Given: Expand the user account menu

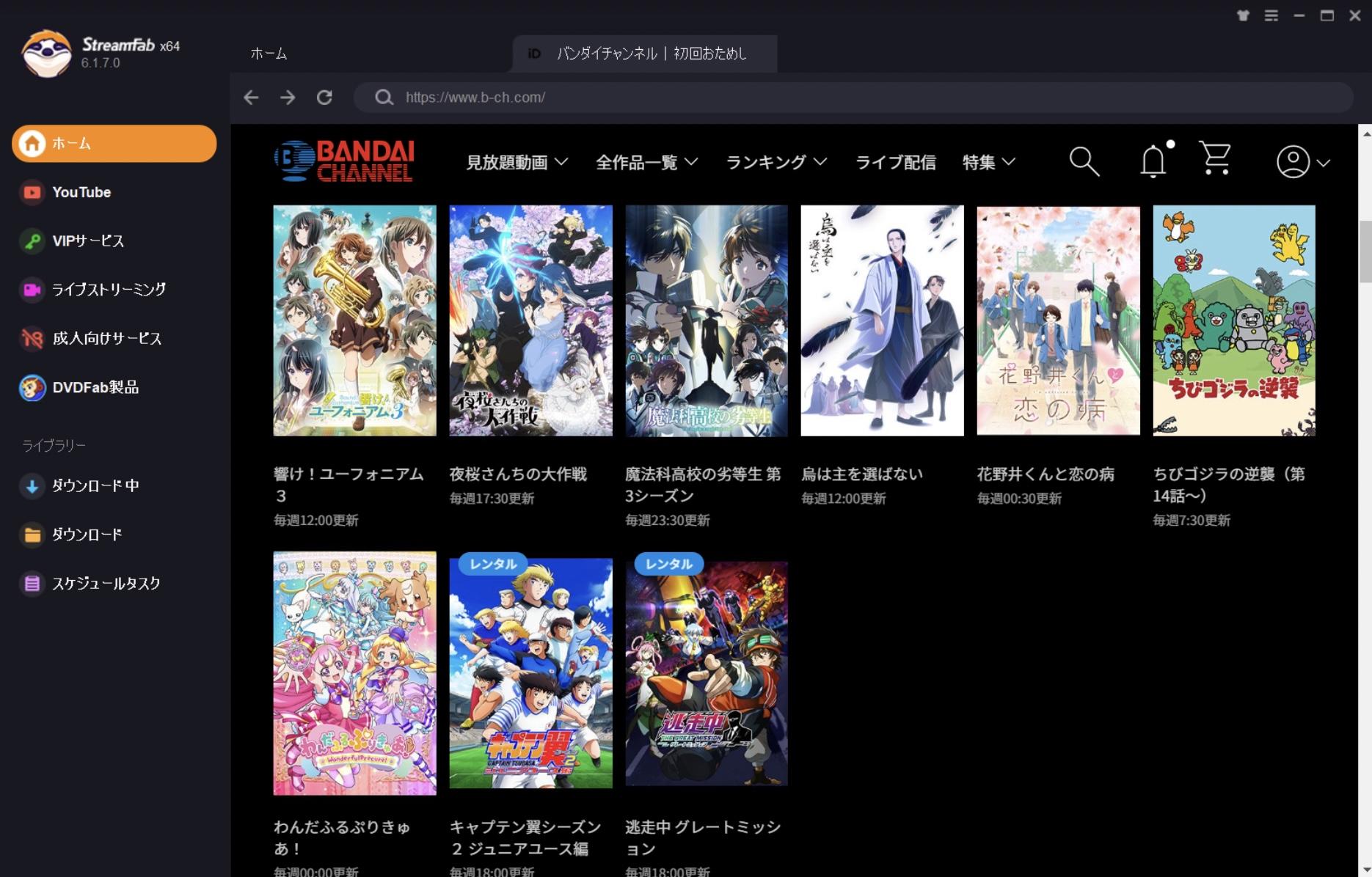Looking at the screenshot, I should pyautogui.click(x=1303, y=162).
